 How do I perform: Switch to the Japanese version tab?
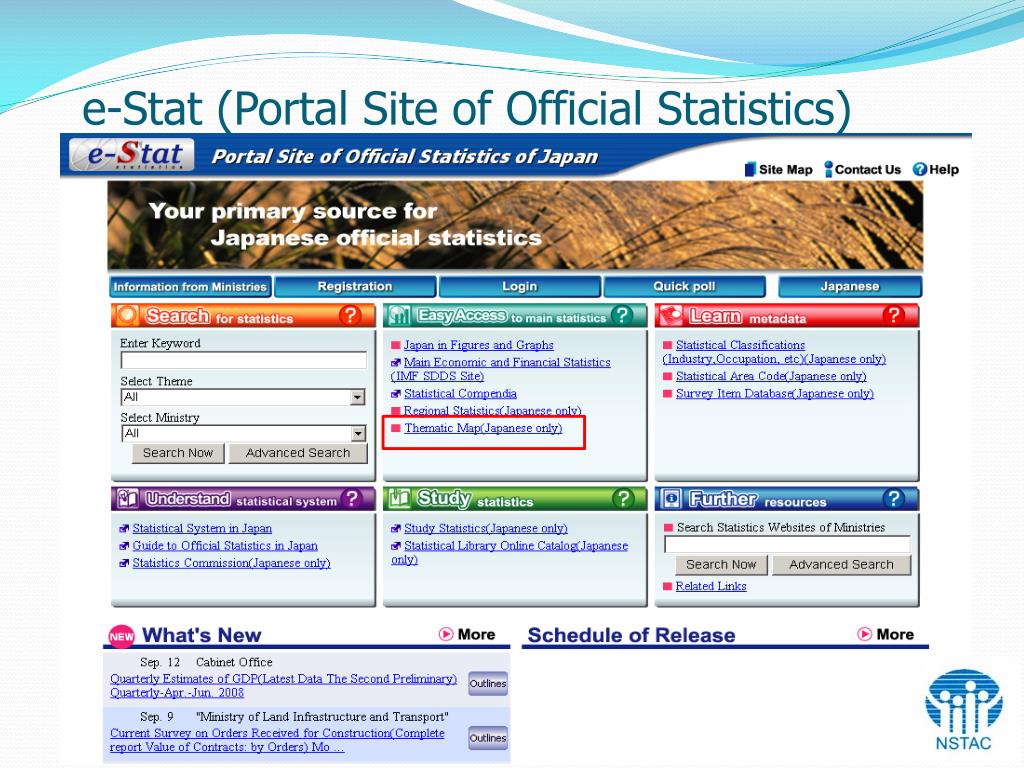(x=850, y=287)
